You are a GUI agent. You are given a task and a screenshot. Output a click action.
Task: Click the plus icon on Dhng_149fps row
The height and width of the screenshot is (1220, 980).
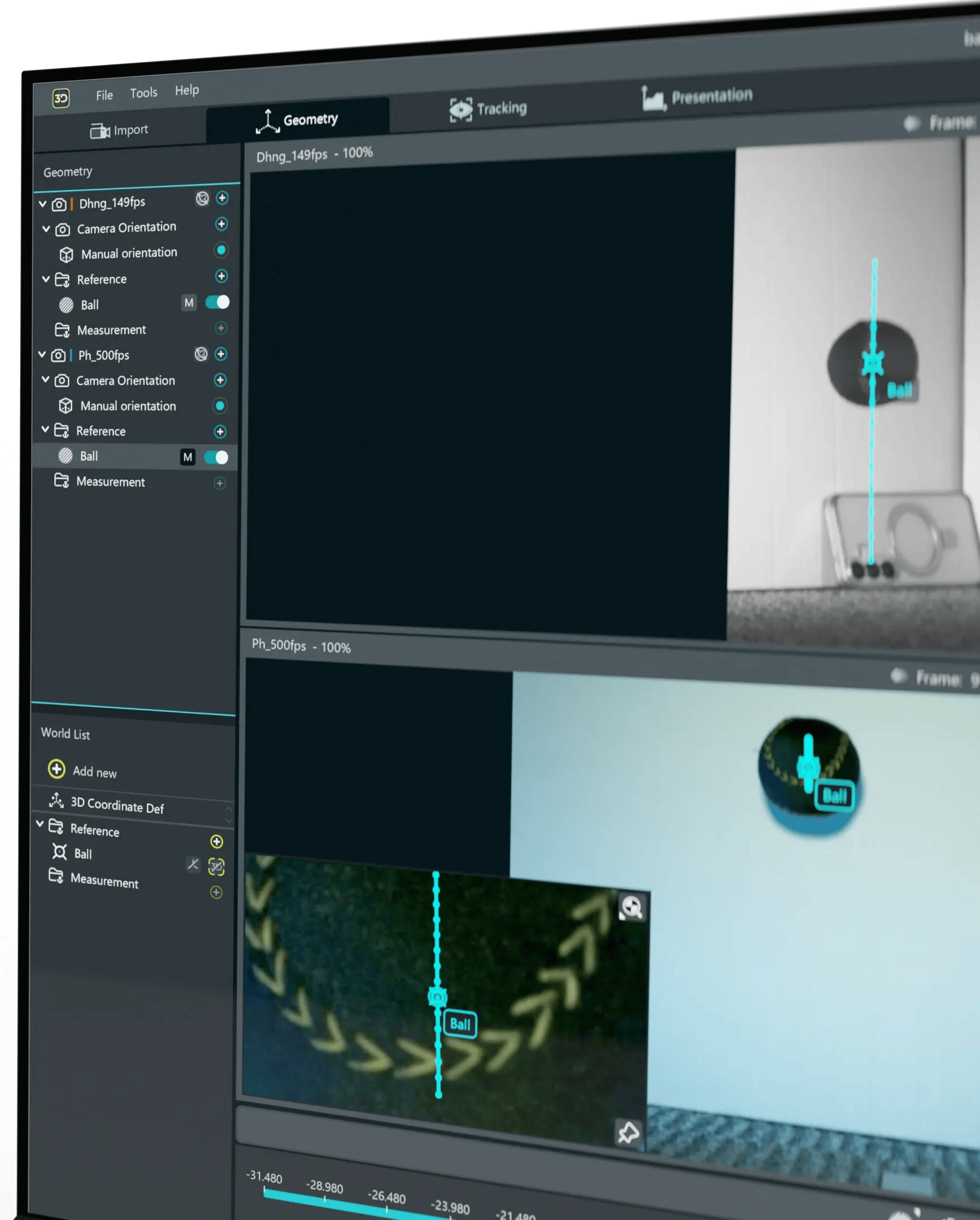tap(223, 198)
